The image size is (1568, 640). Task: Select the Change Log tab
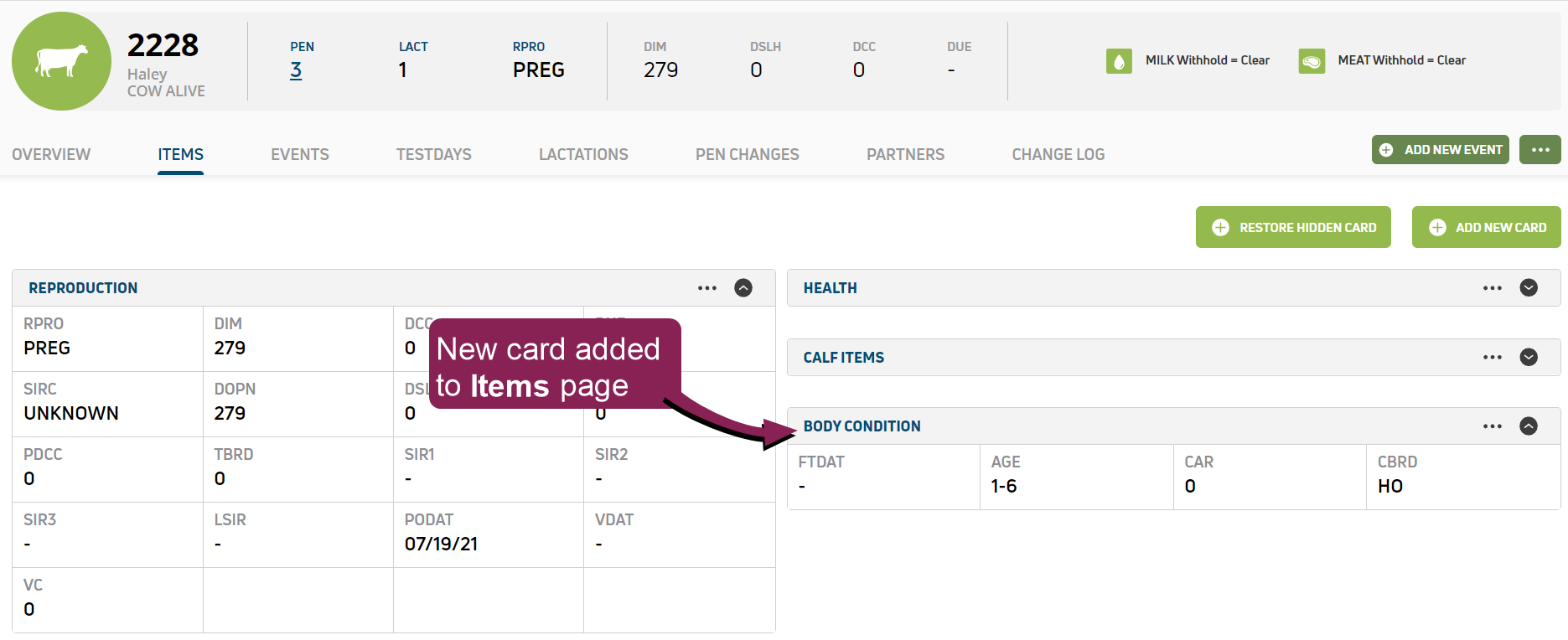click(1058, 155)
